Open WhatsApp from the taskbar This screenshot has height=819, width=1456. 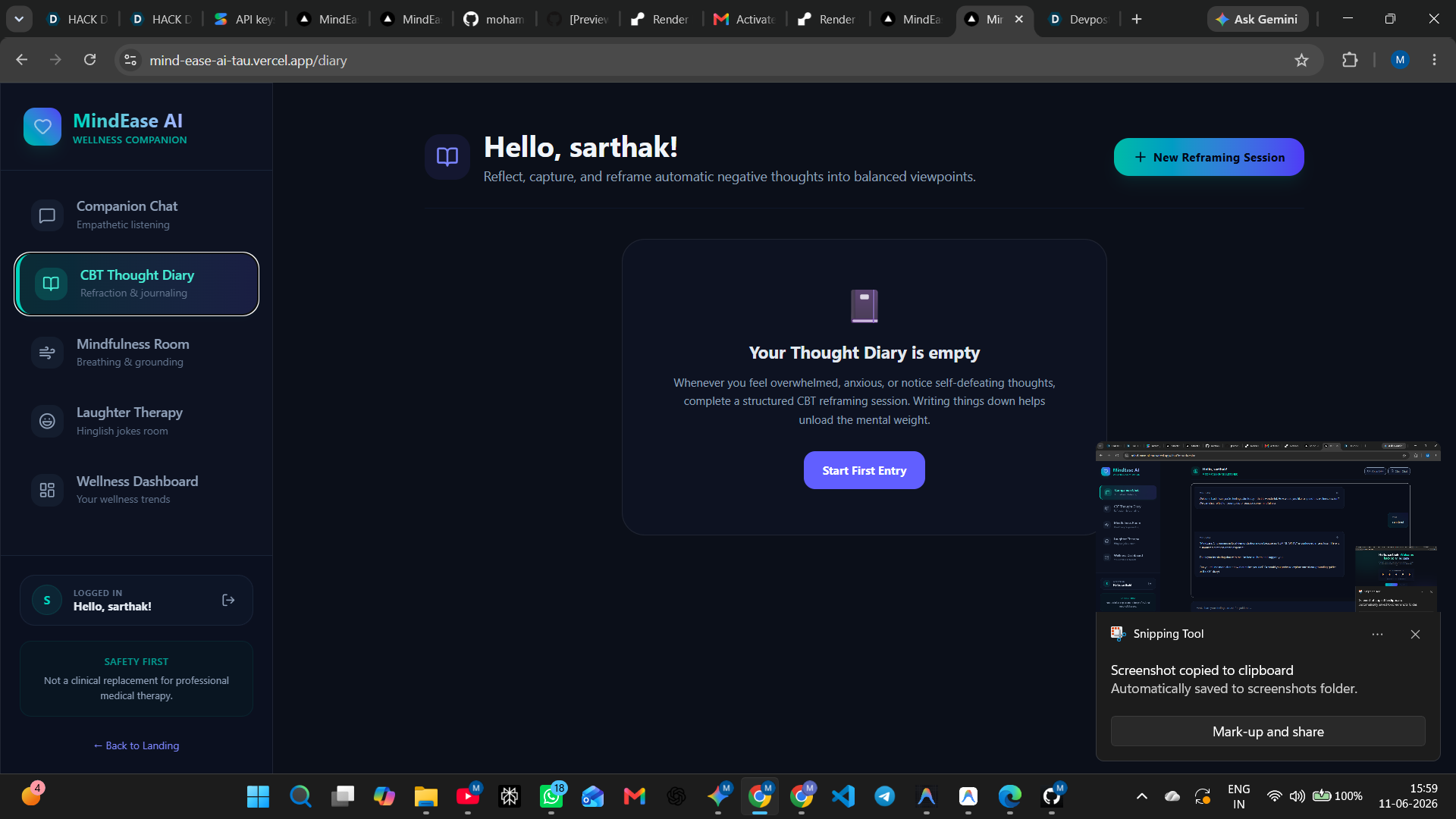click(x=551, y=796)
